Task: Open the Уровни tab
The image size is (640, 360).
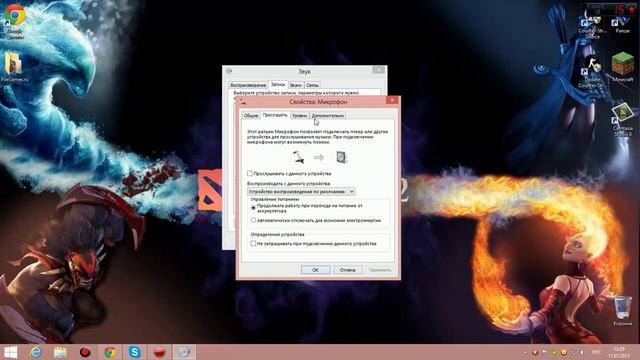Action: coord(300,116)
